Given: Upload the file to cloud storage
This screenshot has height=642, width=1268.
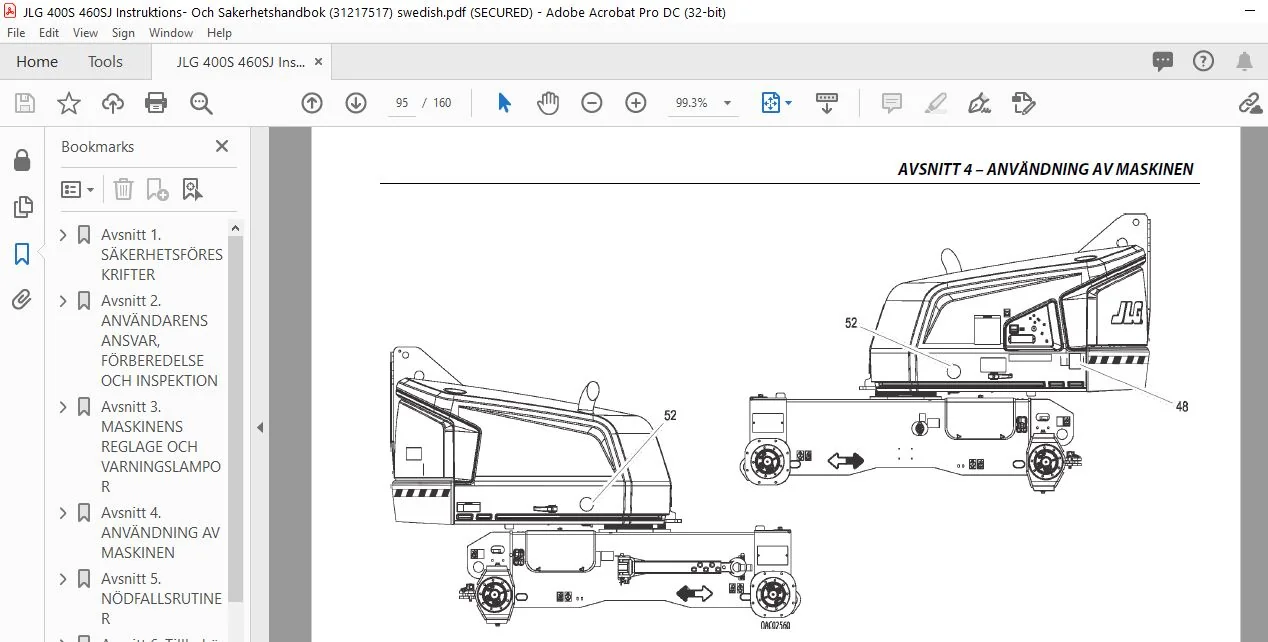Looking at the screenshot, I should point(113,102).
